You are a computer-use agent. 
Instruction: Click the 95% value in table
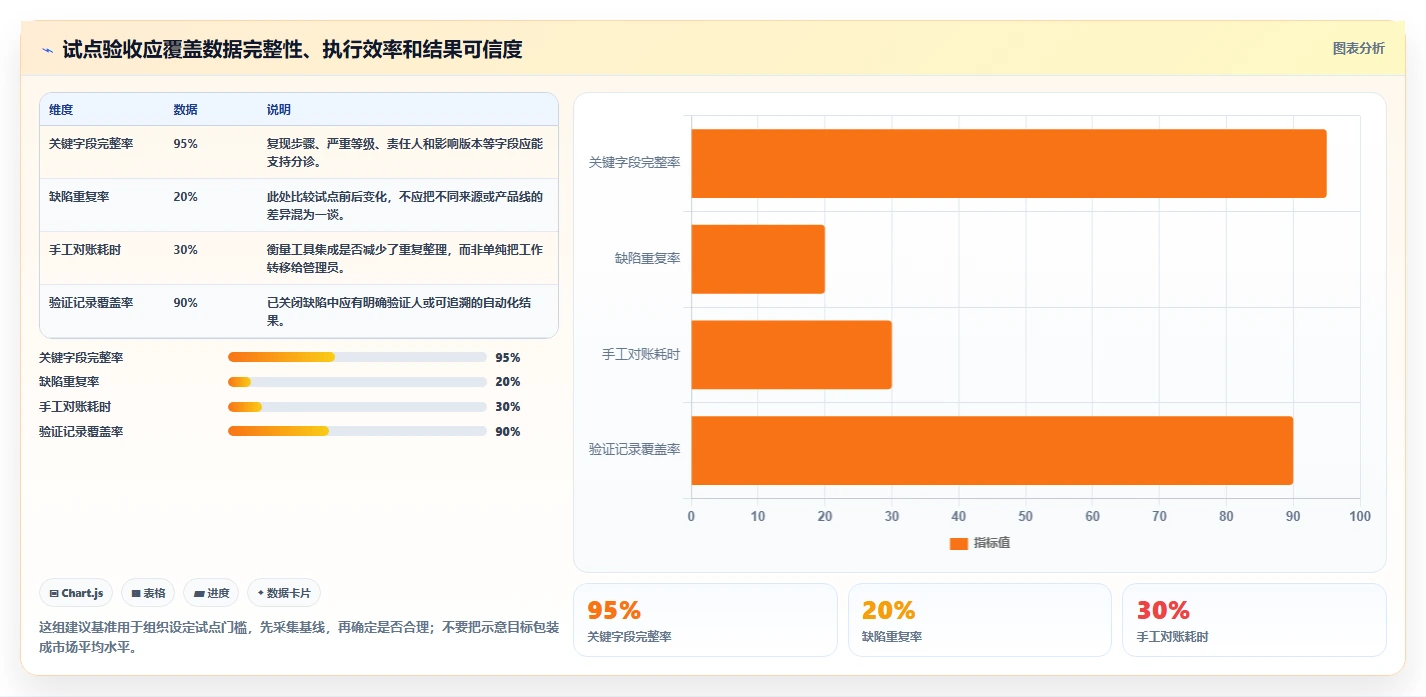185,144
